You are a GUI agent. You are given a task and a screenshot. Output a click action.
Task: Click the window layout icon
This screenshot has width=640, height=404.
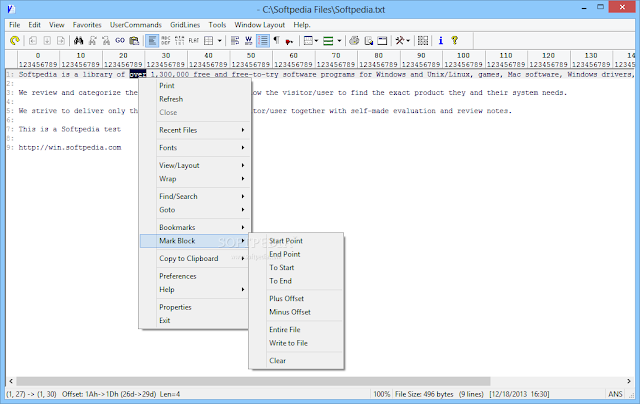coord(382,40)
